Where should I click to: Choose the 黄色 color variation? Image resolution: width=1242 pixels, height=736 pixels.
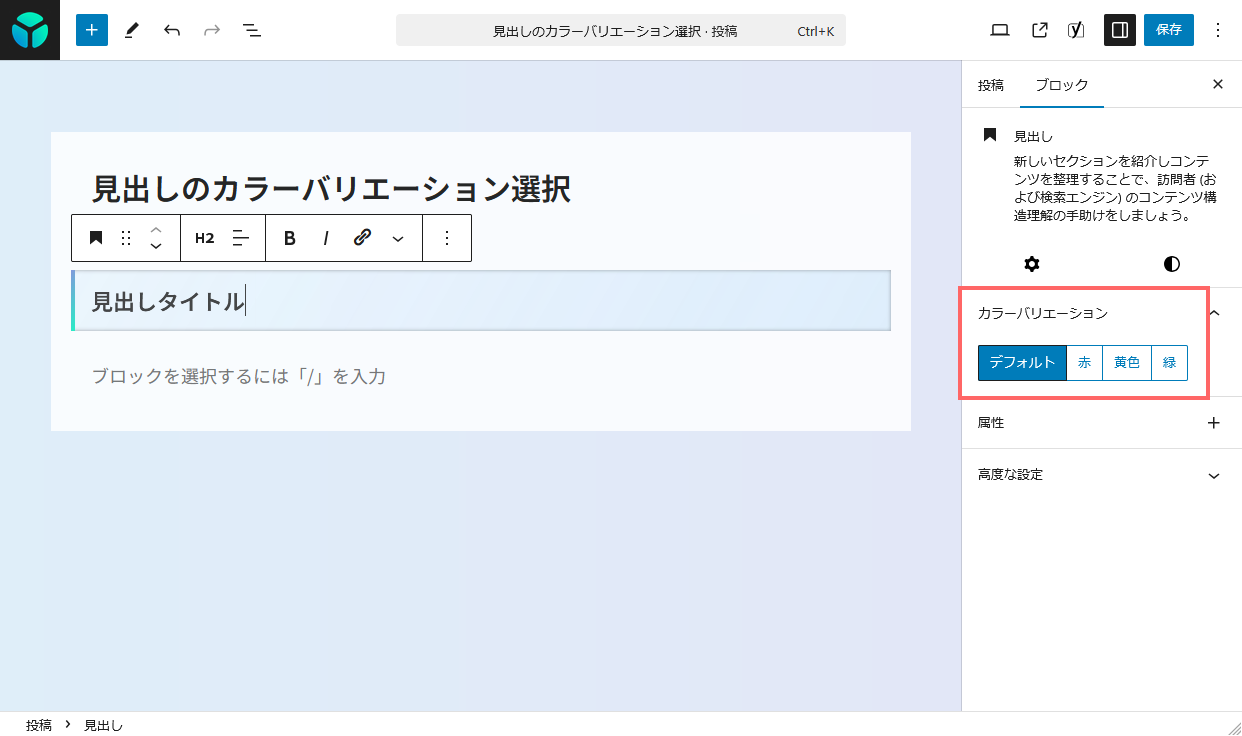point(1126,363)
